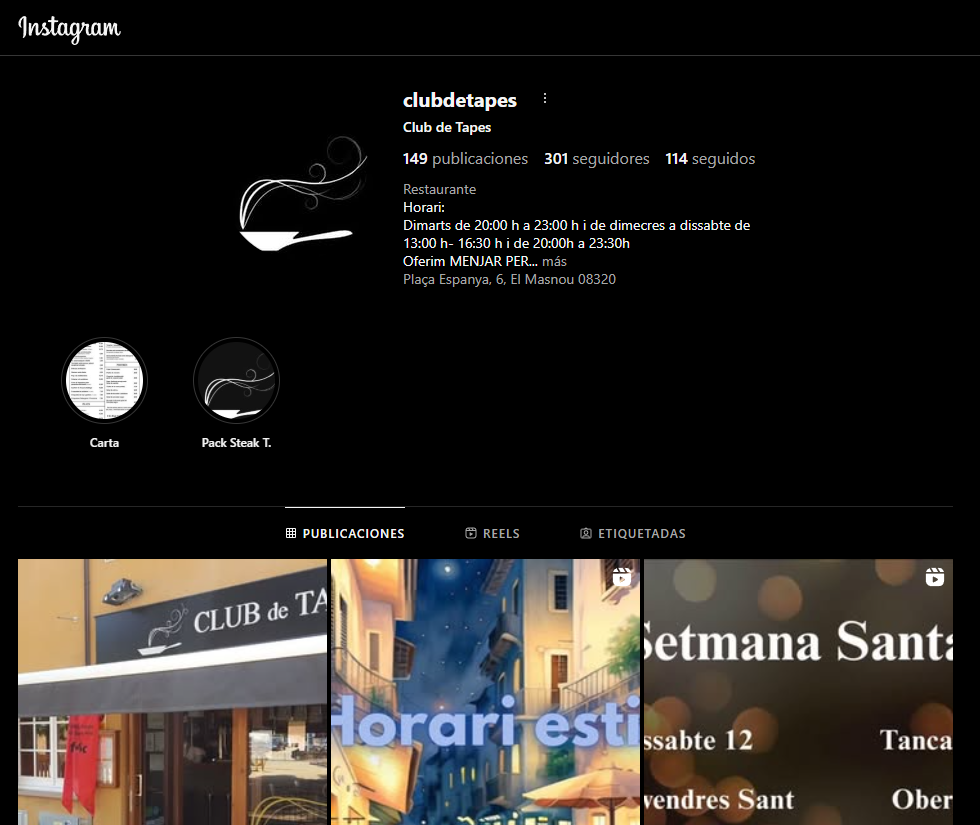The width and height of the screenshot is (980, 825).
Task: Click the Plaça Espanya address link
Action: point(509,279)
